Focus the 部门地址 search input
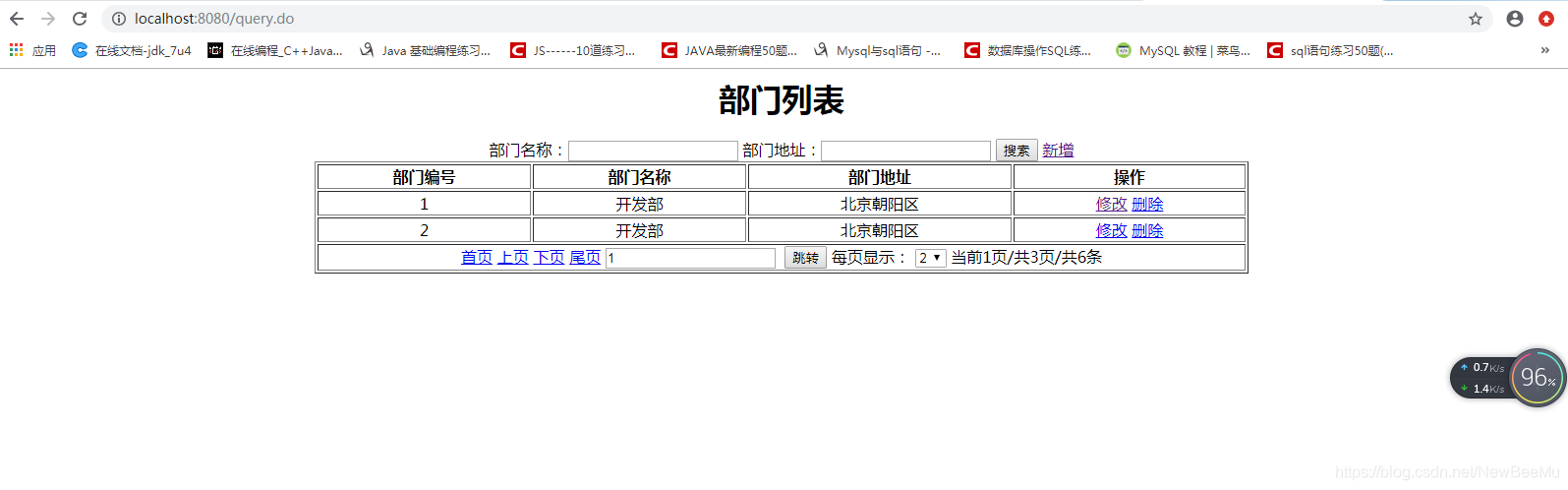Image resolution: width=1568 pixels, height=490 pixels. tap(905, 151)
